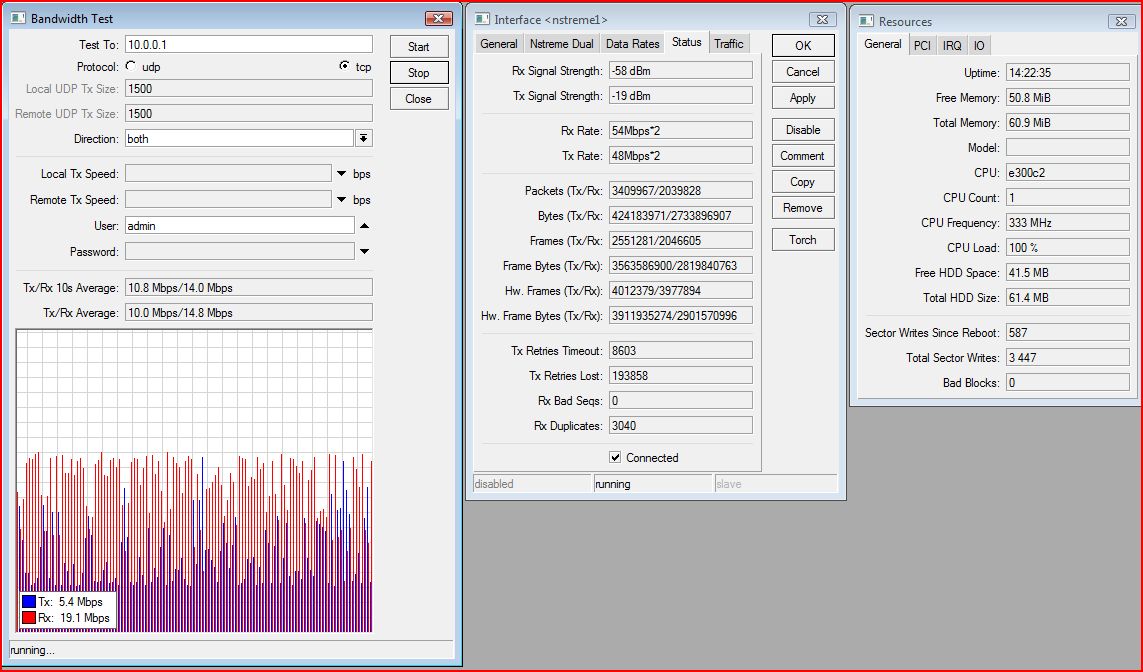Click the Interface nstreme1 window title icon

coord(482,19)
